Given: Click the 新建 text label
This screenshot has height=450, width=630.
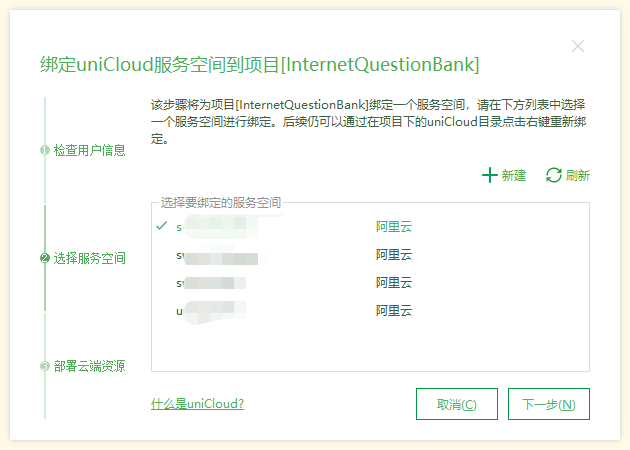Looking at the screenshot, I should [514, 175].
